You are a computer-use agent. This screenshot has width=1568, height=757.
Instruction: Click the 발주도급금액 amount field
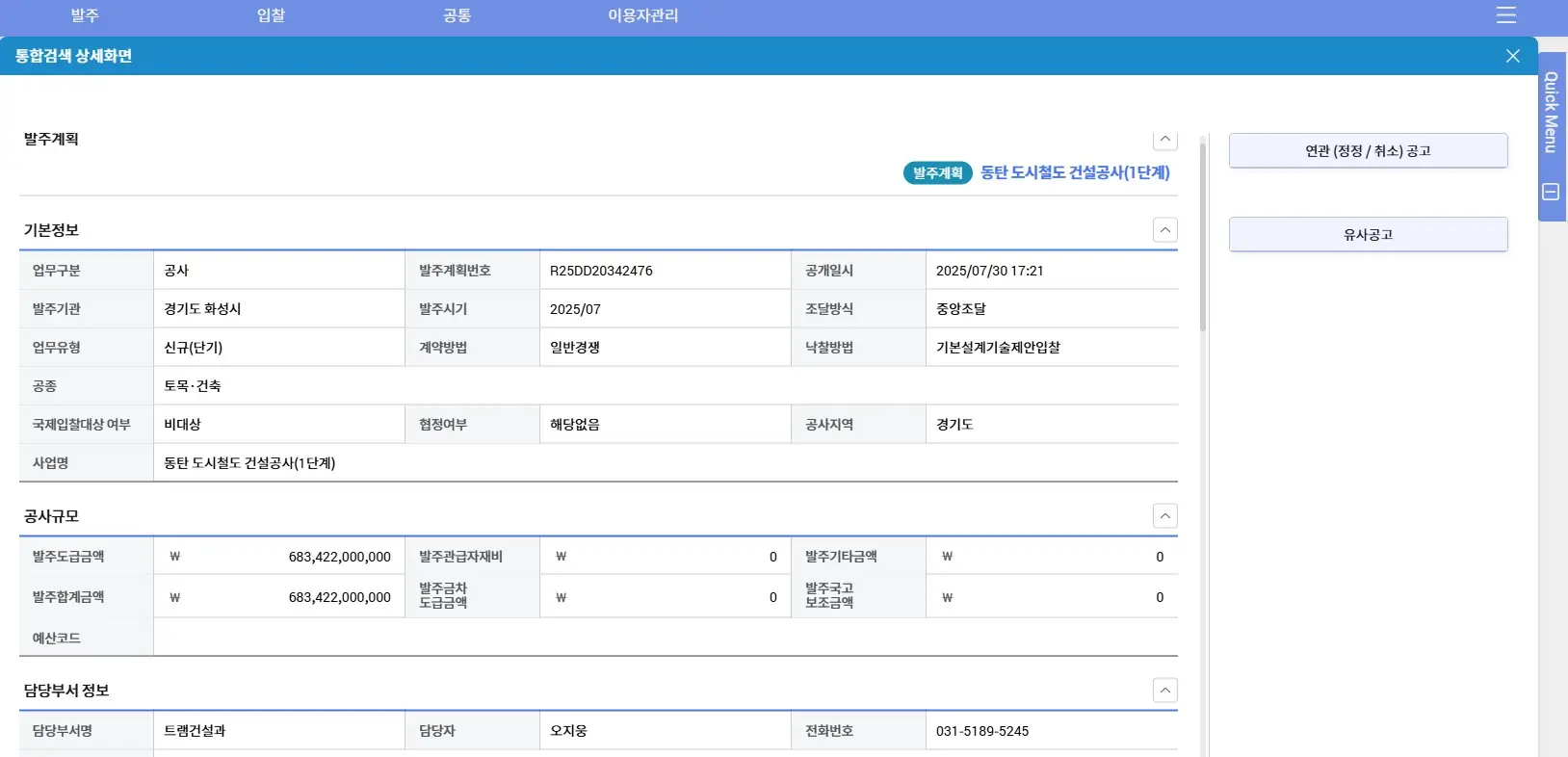(279, 557)
